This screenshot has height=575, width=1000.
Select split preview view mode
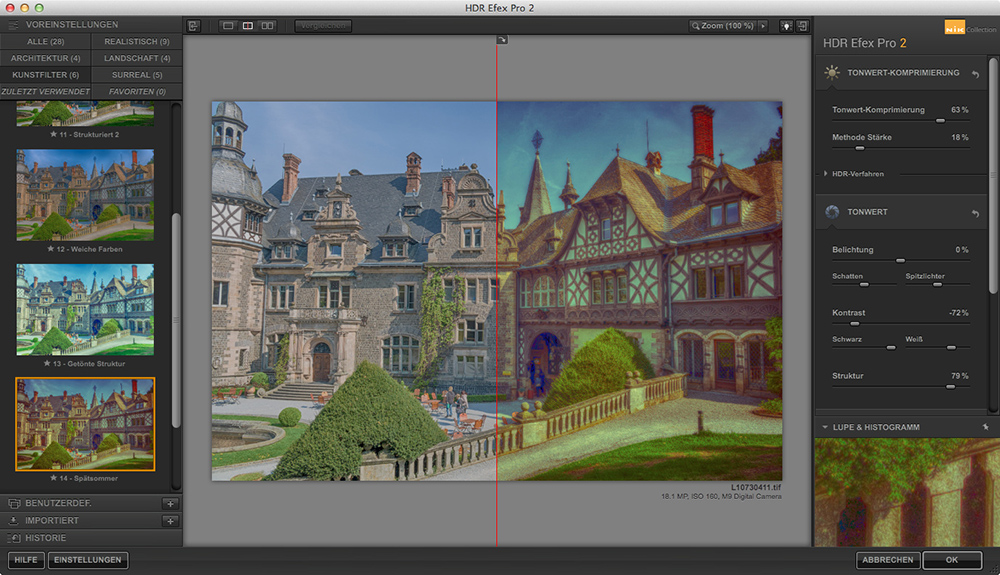247,25
